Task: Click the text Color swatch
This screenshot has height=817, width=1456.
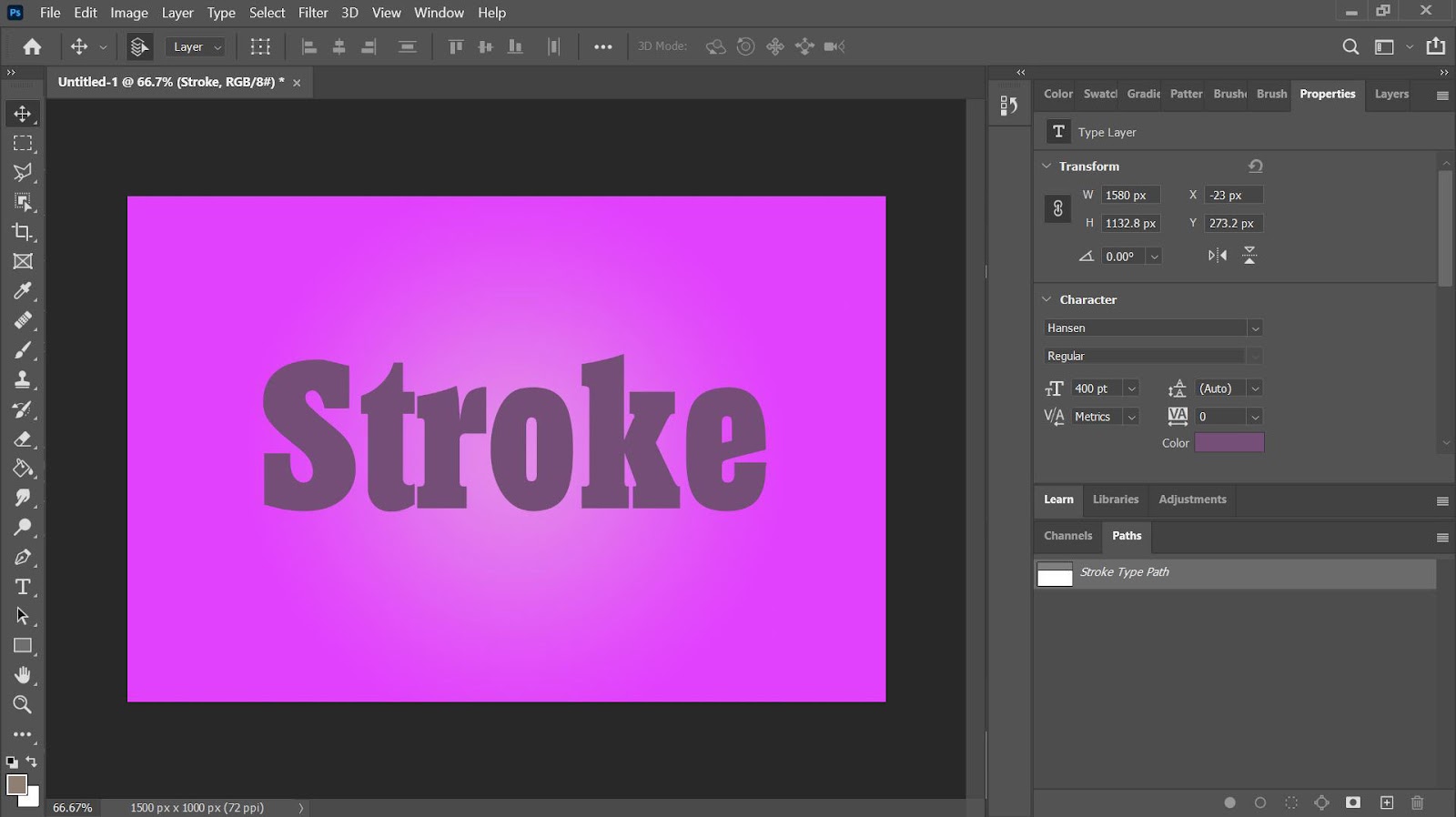Action: pyautogui.click(x=1228, y=443)
